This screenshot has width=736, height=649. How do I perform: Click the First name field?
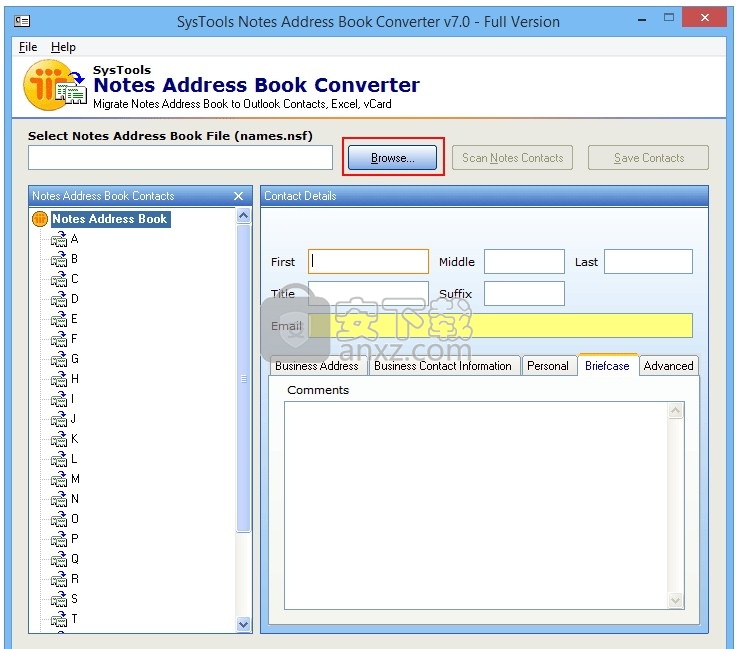368,261
